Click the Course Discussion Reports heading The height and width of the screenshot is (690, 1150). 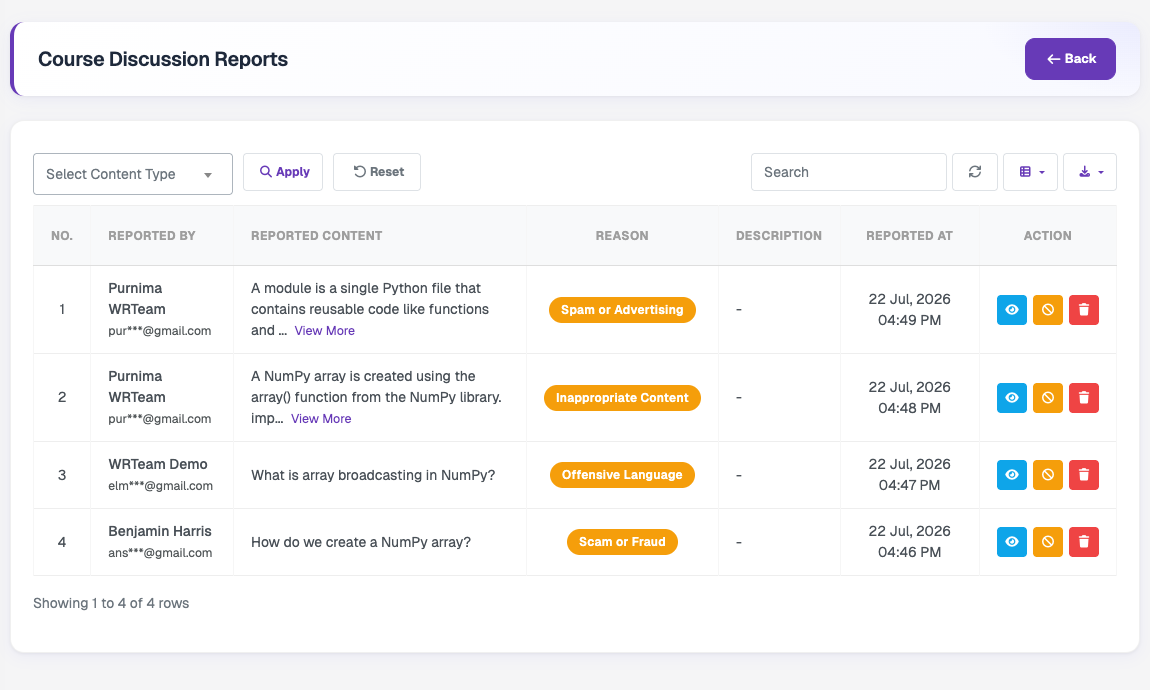pos(163,59)
